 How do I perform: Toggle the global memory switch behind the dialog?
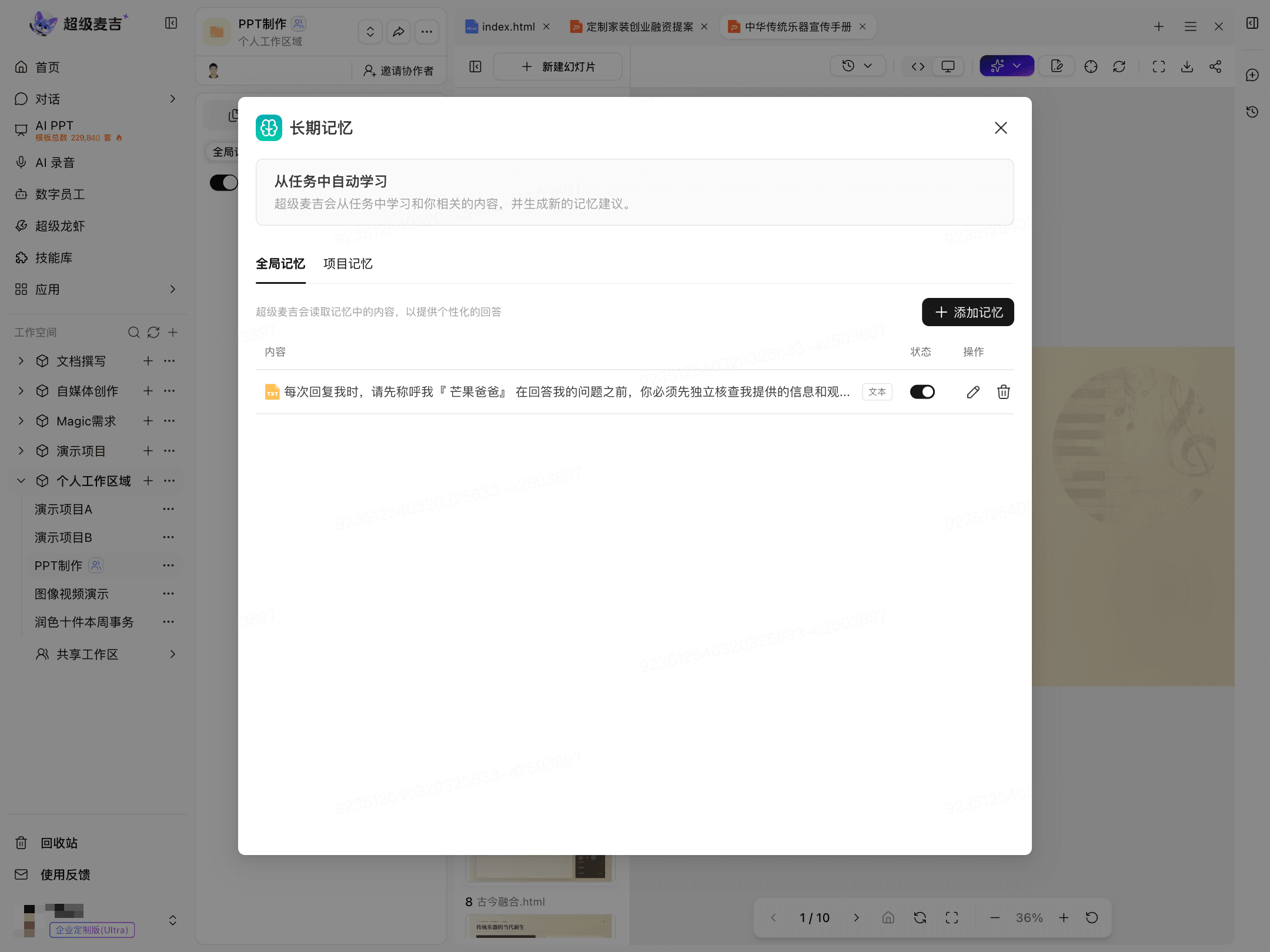[224, 183]
